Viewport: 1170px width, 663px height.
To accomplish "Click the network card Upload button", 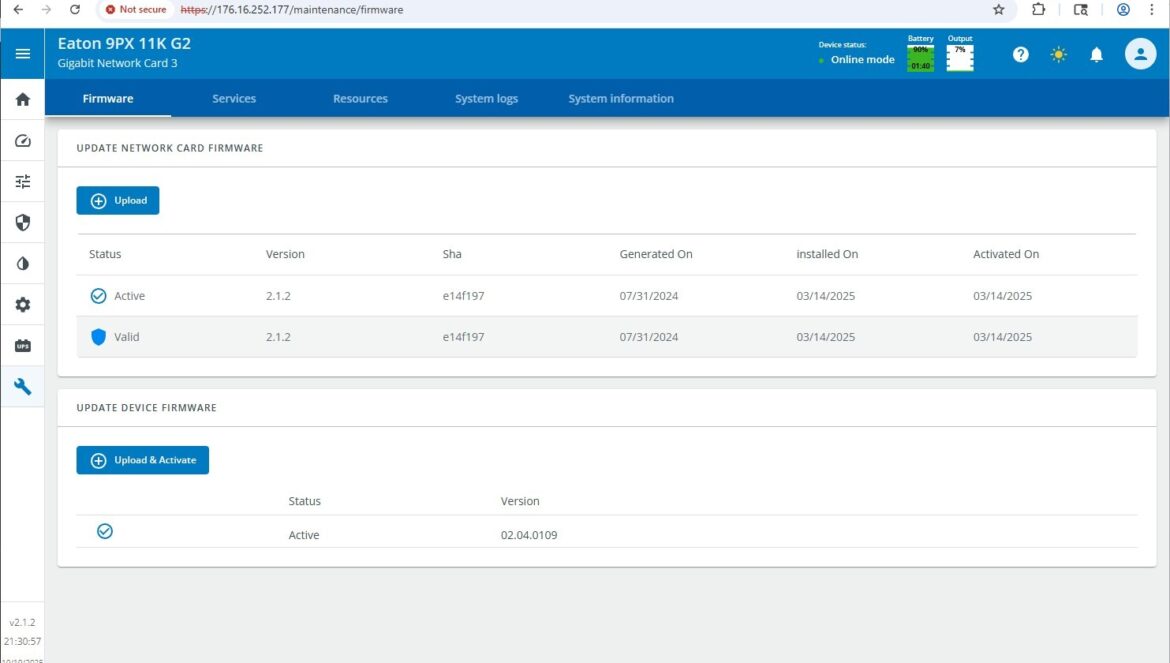I will click(118, 201).
